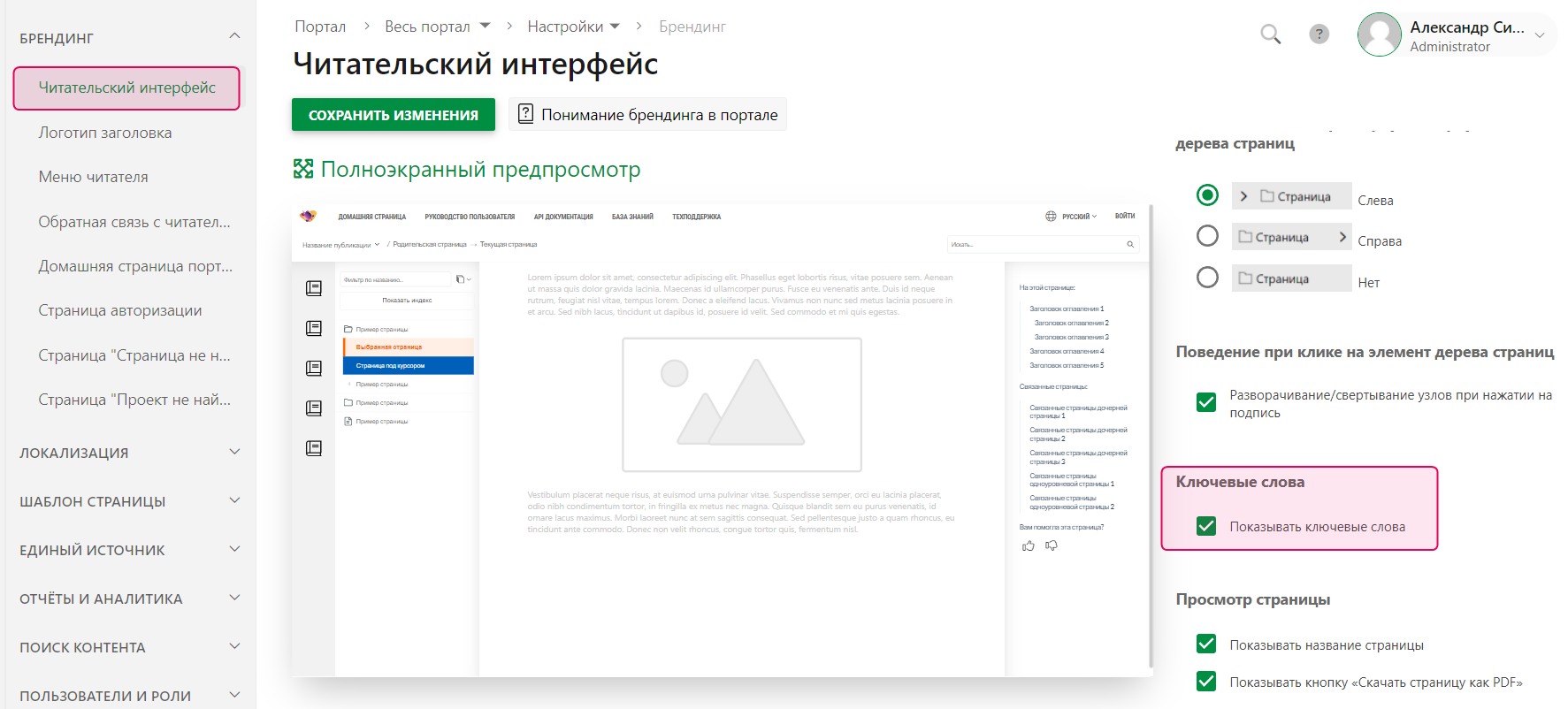
Task: Select the Нет radio button
Action: pos(1207,278)
